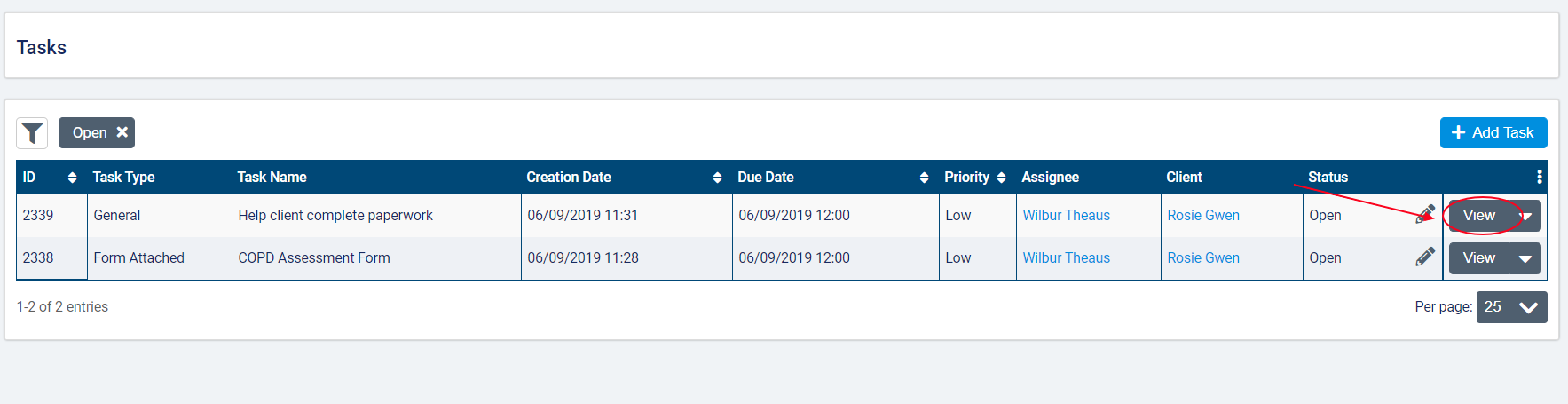Open the Per page 25 dropdown
1568x404 pixels.
[1511, 307]
